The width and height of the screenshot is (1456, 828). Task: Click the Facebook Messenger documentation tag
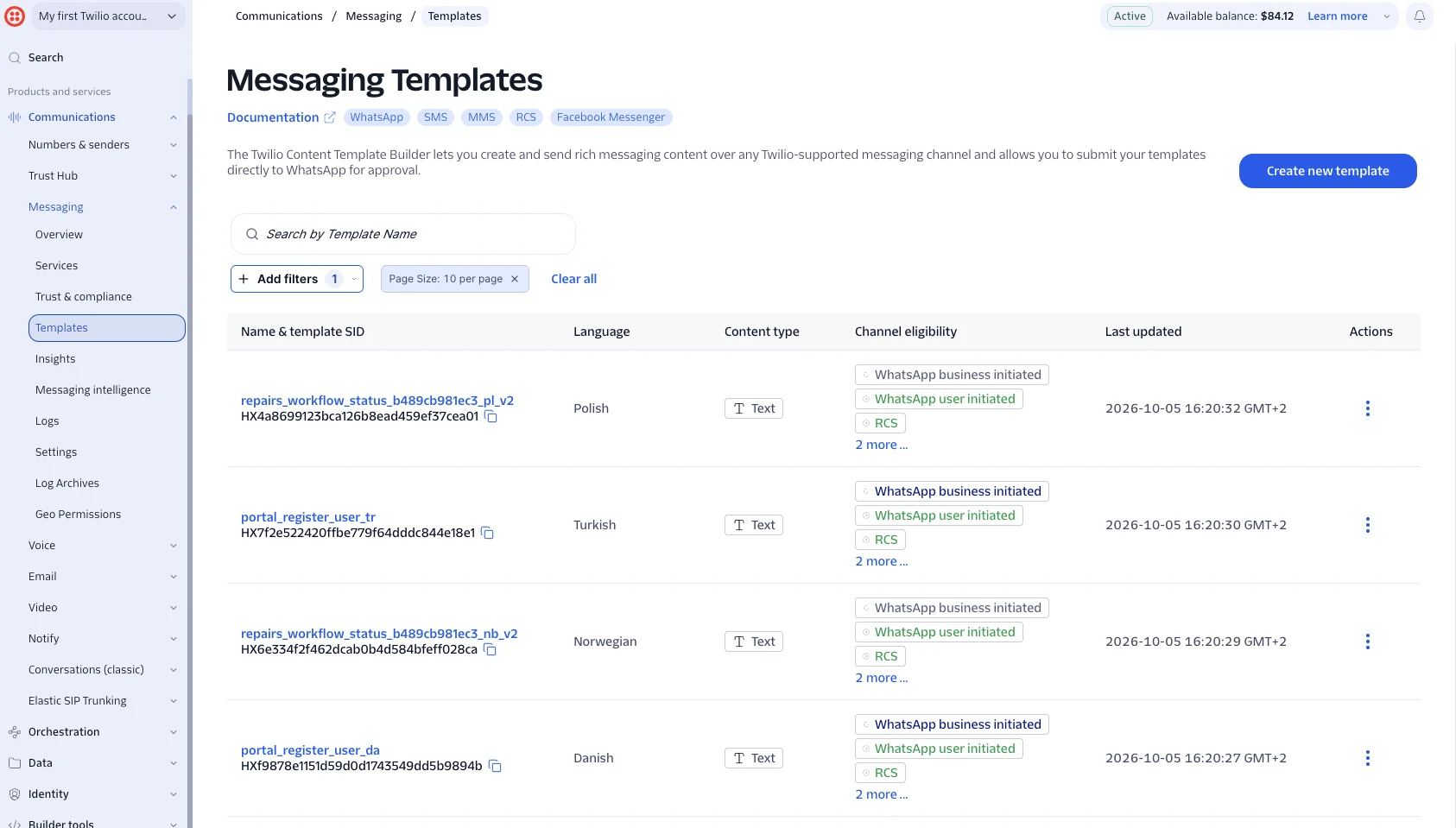[611, 117]
